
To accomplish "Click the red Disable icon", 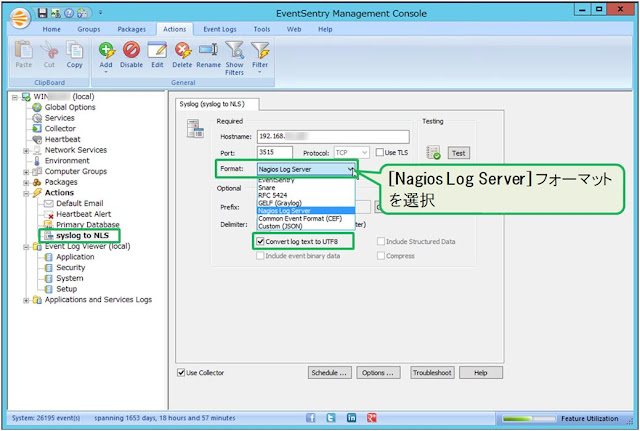I will [131, 50].
